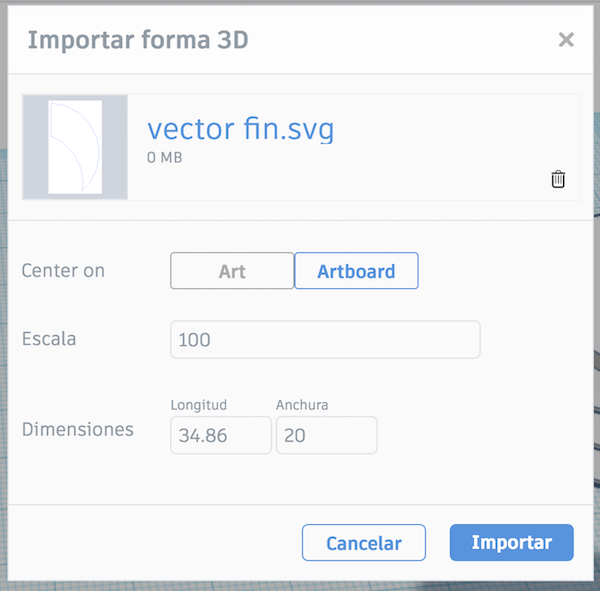Click the Cancelar button

pyautogui.click(x=364, y=543)
